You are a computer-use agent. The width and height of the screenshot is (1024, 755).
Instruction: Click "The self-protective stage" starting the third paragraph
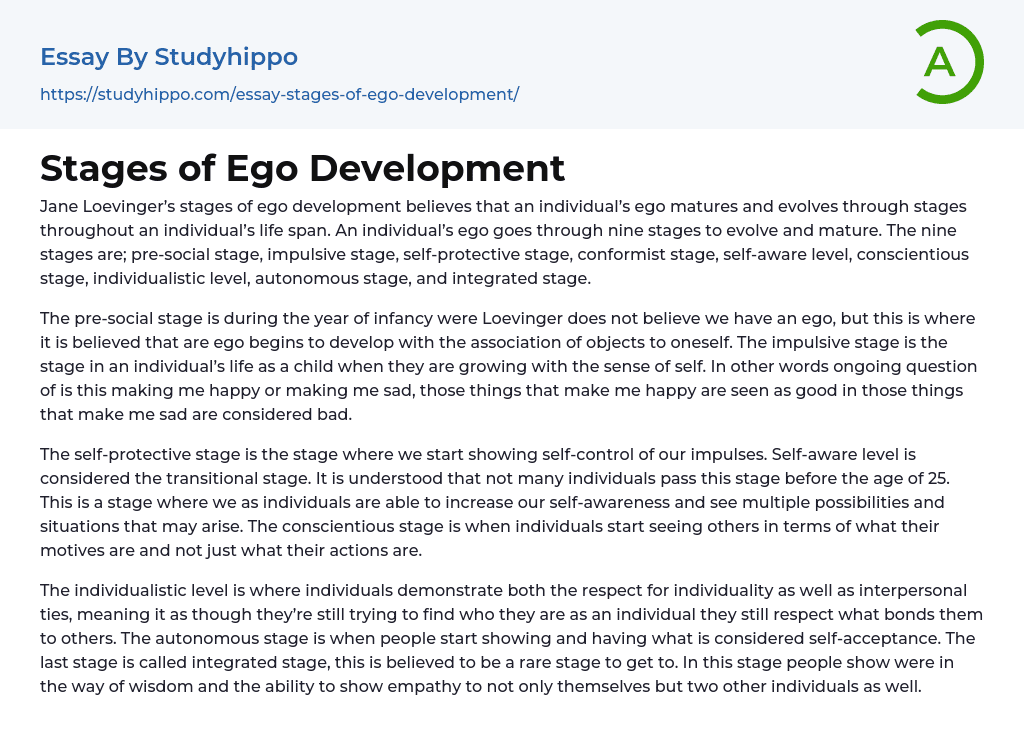coord(138,454)
